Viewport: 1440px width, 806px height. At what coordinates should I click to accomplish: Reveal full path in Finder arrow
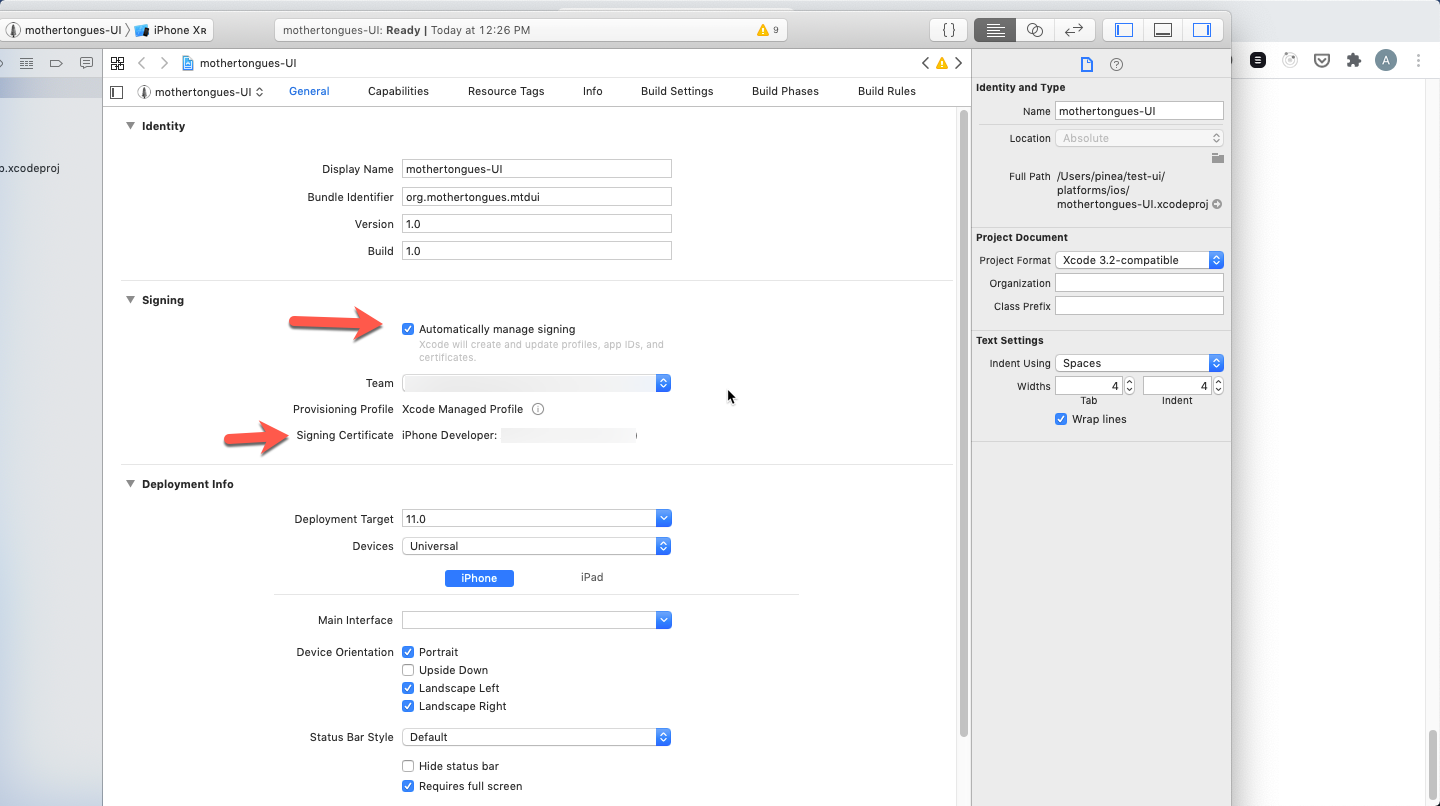1217,204
